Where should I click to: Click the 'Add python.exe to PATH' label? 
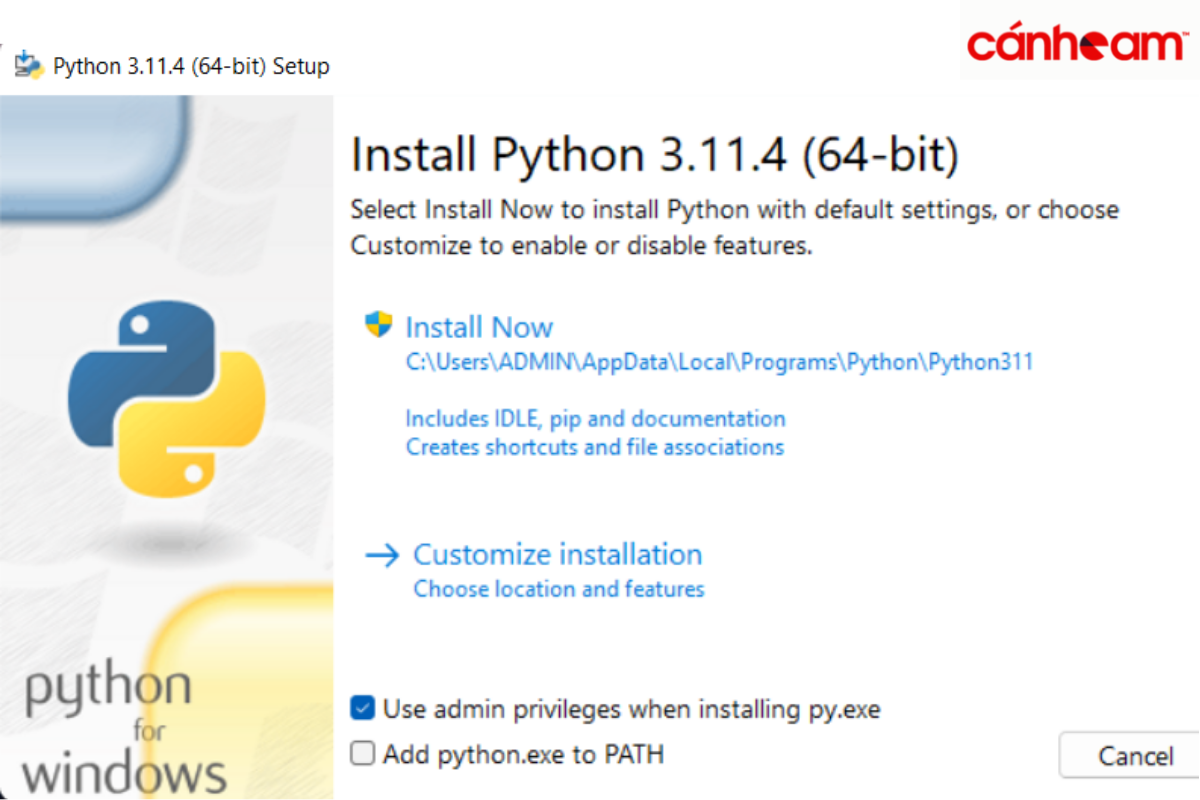523,754
